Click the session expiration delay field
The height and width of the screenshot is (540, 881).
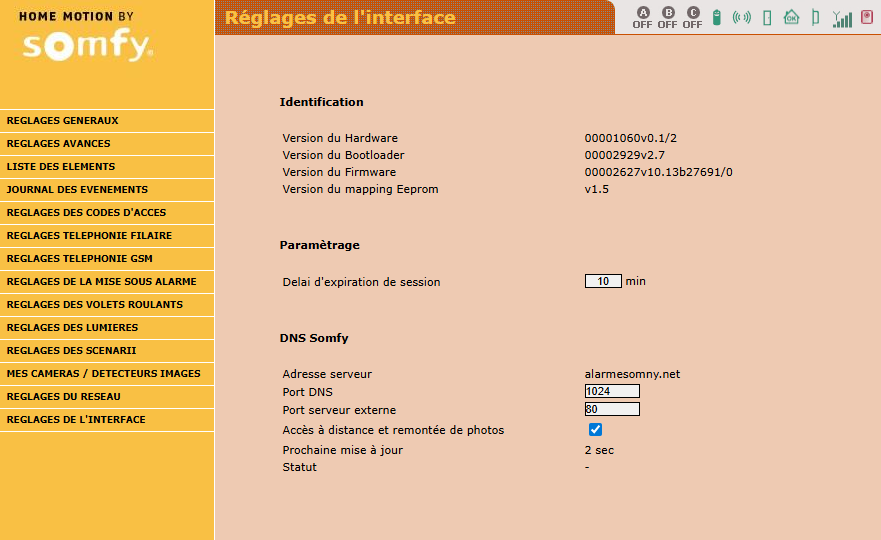[603, 281]
